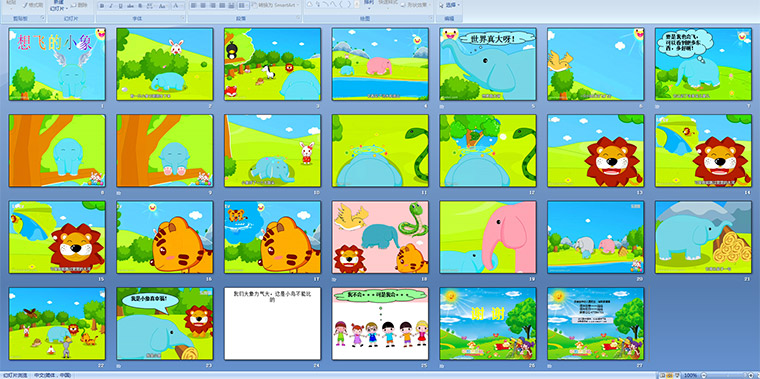Screen dimensions: 760x379
Task: Click the New Slide (新建幻灯片) button
Action: pos(58,6)
